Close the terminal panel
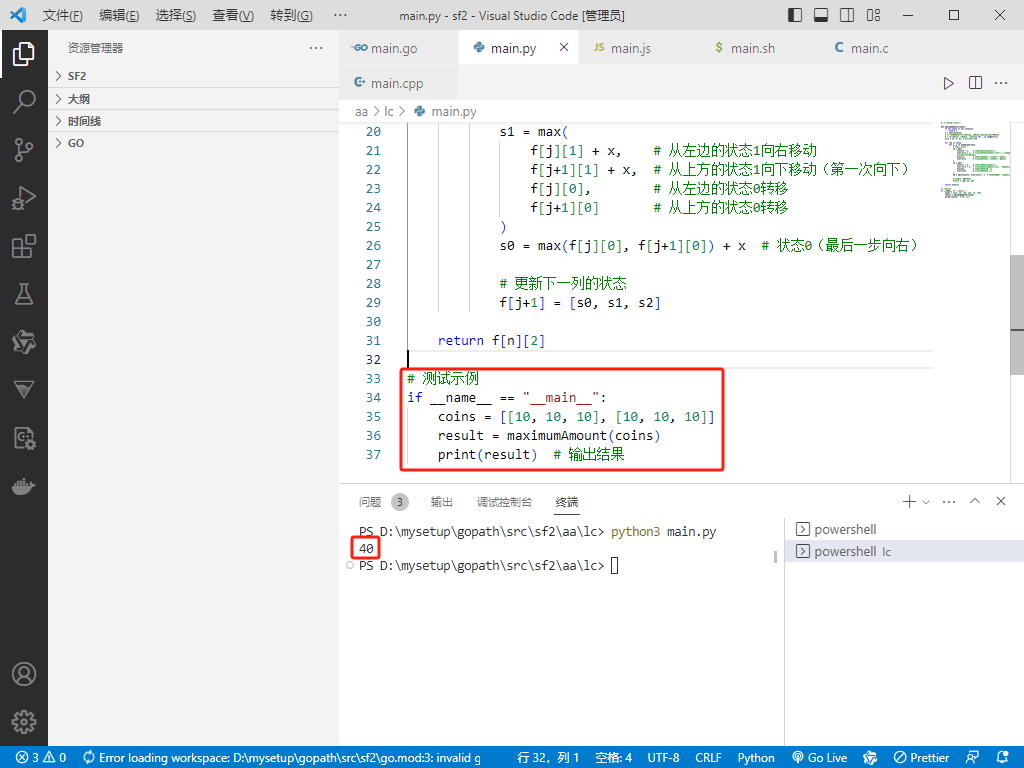Viewport: 1024px width, 768px height. coord(1001,502)
